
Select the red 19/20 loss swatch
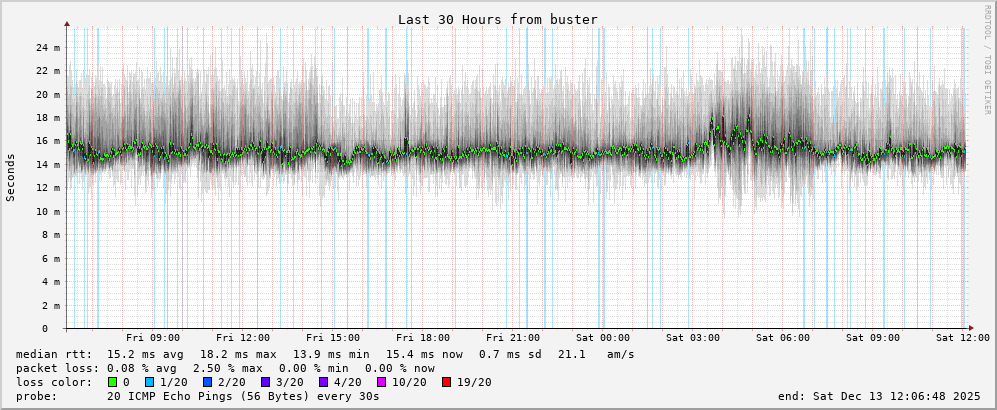pyautogui.click(x=447, y=382)
